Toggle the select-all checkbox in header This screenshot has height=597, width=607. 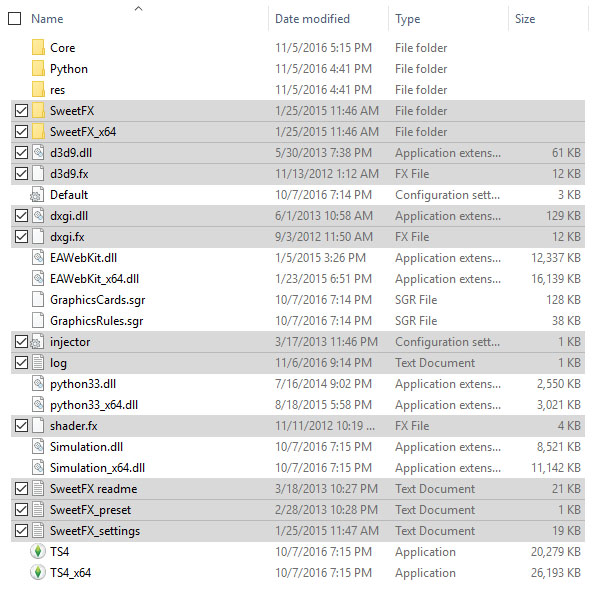pyautogui.click(x=15, y=19)
